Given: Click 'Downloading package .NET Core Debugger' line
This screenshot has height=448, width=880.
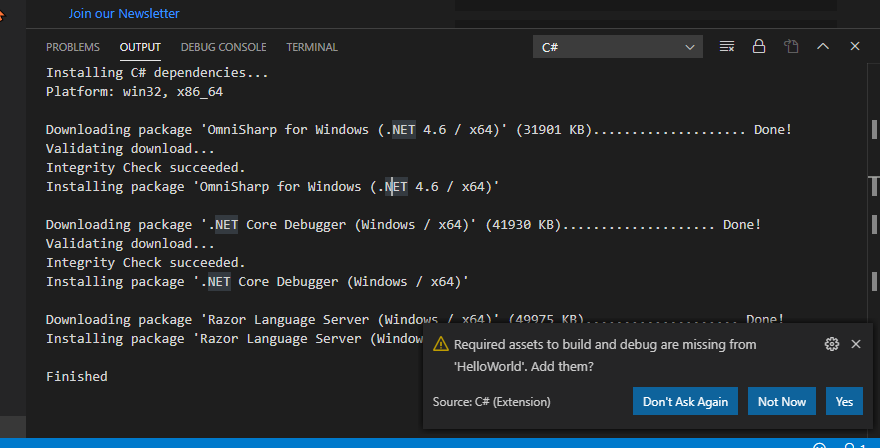Looking at the screenshot, I should 404,225.
